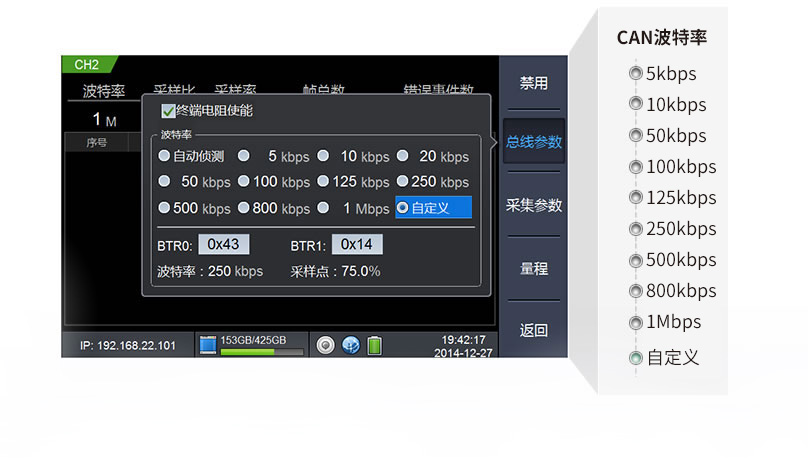Click the 19:42:17 clock in status bar

point(463,340)
